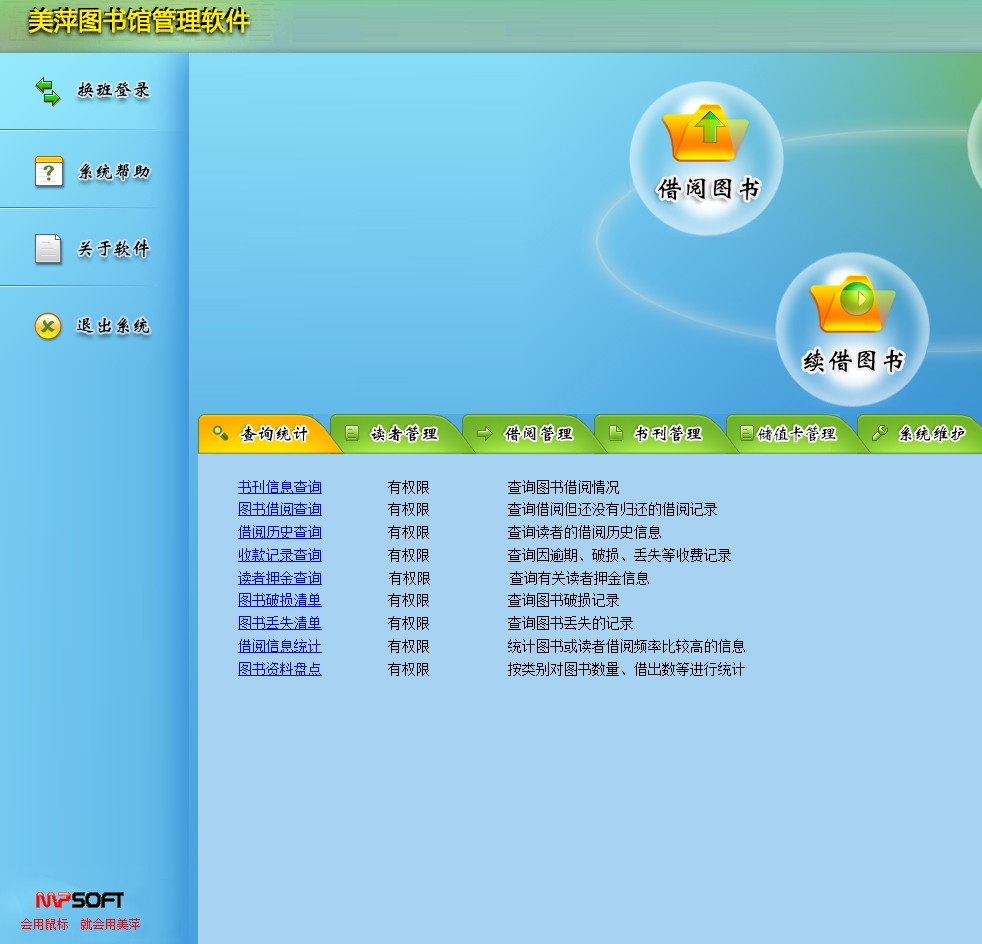Open the 图书资料盘点 link
The image size is (982, 944).
tap(280, 669)
